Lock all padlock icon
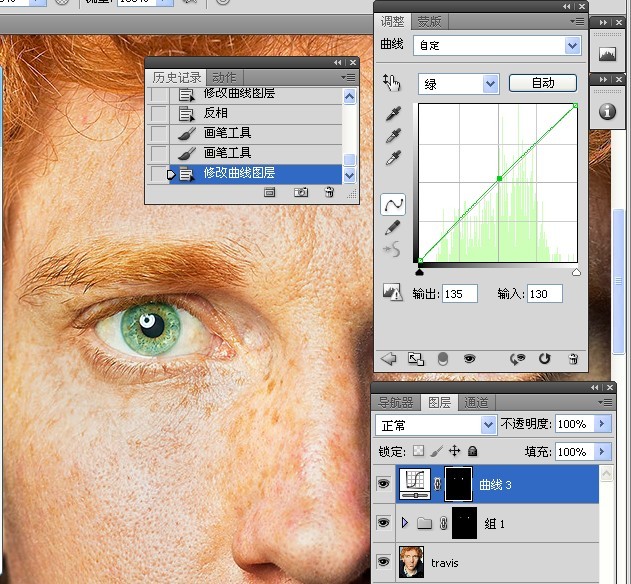Viewport: 631px width, 584px height. point(472,451)
